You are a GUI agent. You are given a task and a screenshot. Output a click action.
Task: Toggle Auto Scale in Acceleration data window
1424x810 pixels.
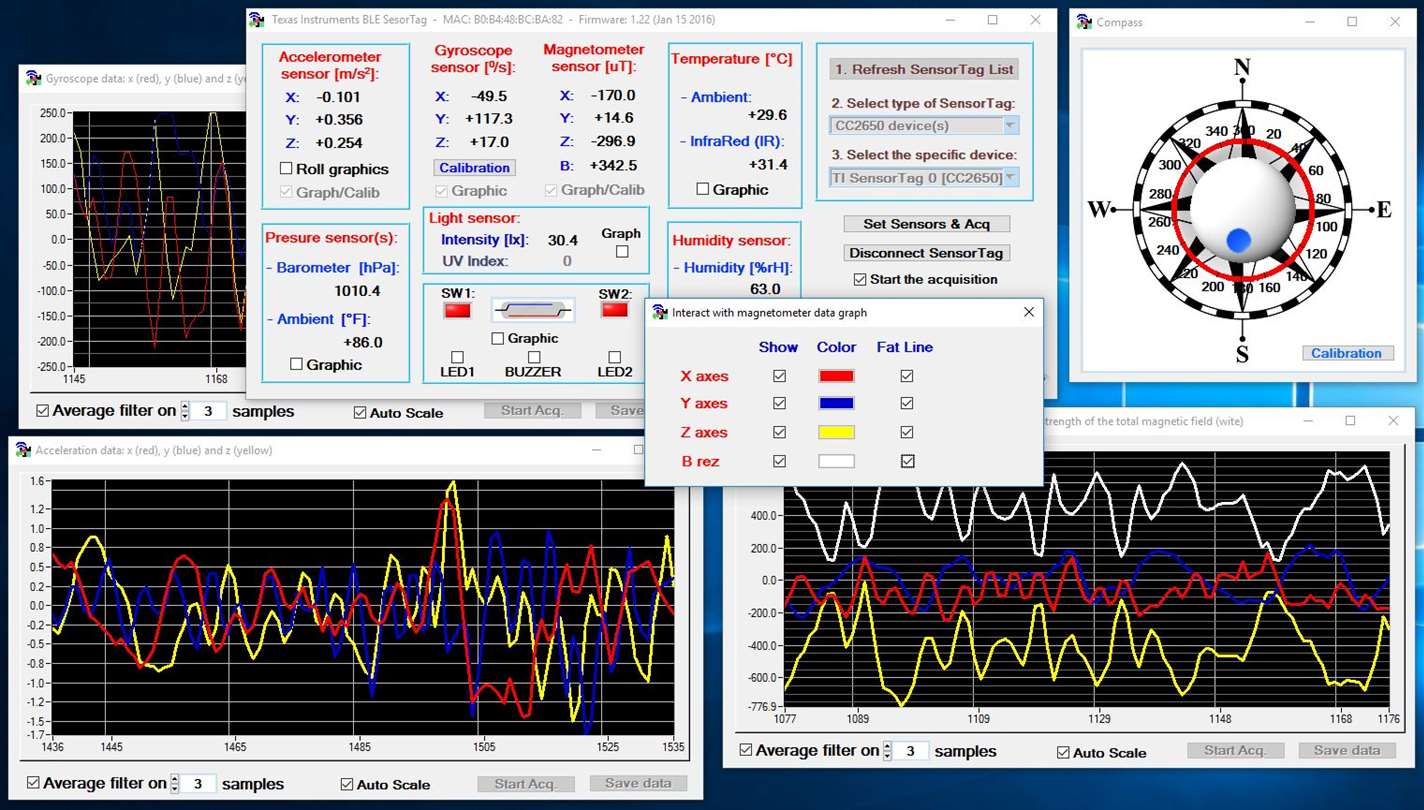347,785
